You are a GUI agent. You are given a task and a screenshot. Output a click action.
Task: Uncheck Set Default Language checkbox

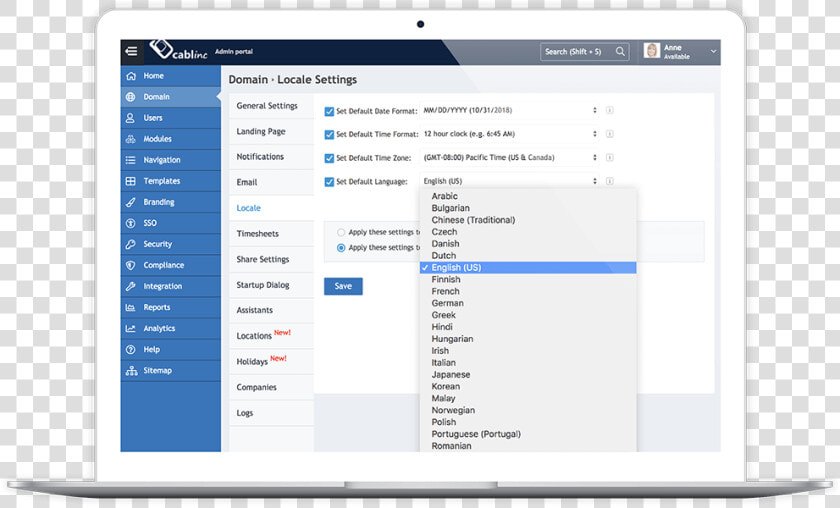(329, 182)
